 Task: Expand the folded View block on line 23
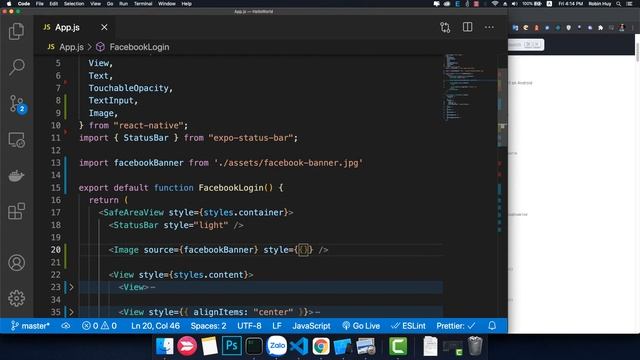pyautogui.click(x=71, y=287)
